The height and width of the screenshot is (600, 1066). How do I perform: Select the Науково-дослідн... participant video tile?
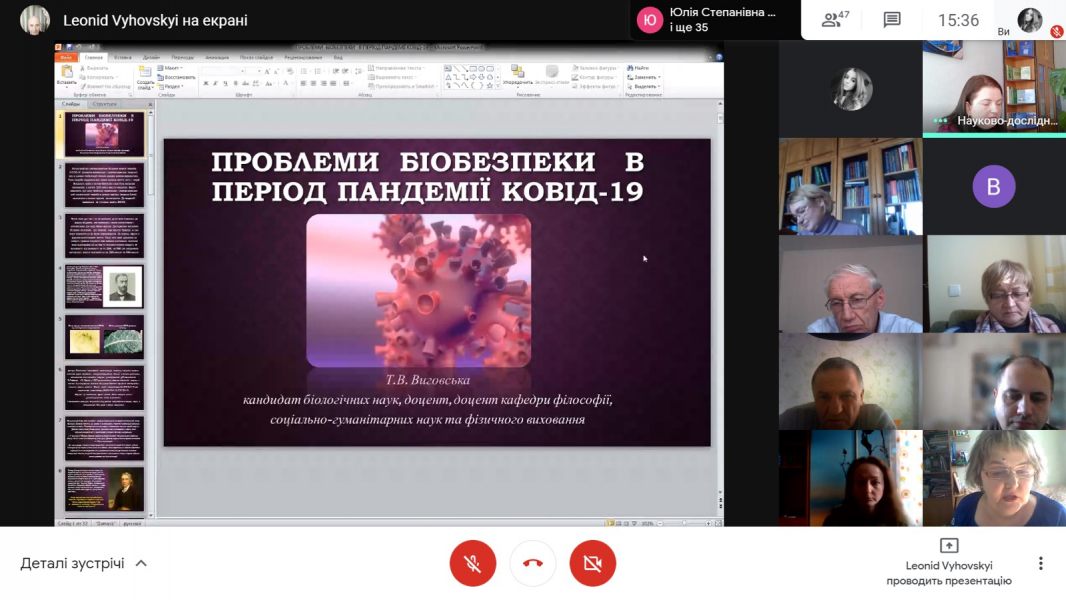coord(993,90)
